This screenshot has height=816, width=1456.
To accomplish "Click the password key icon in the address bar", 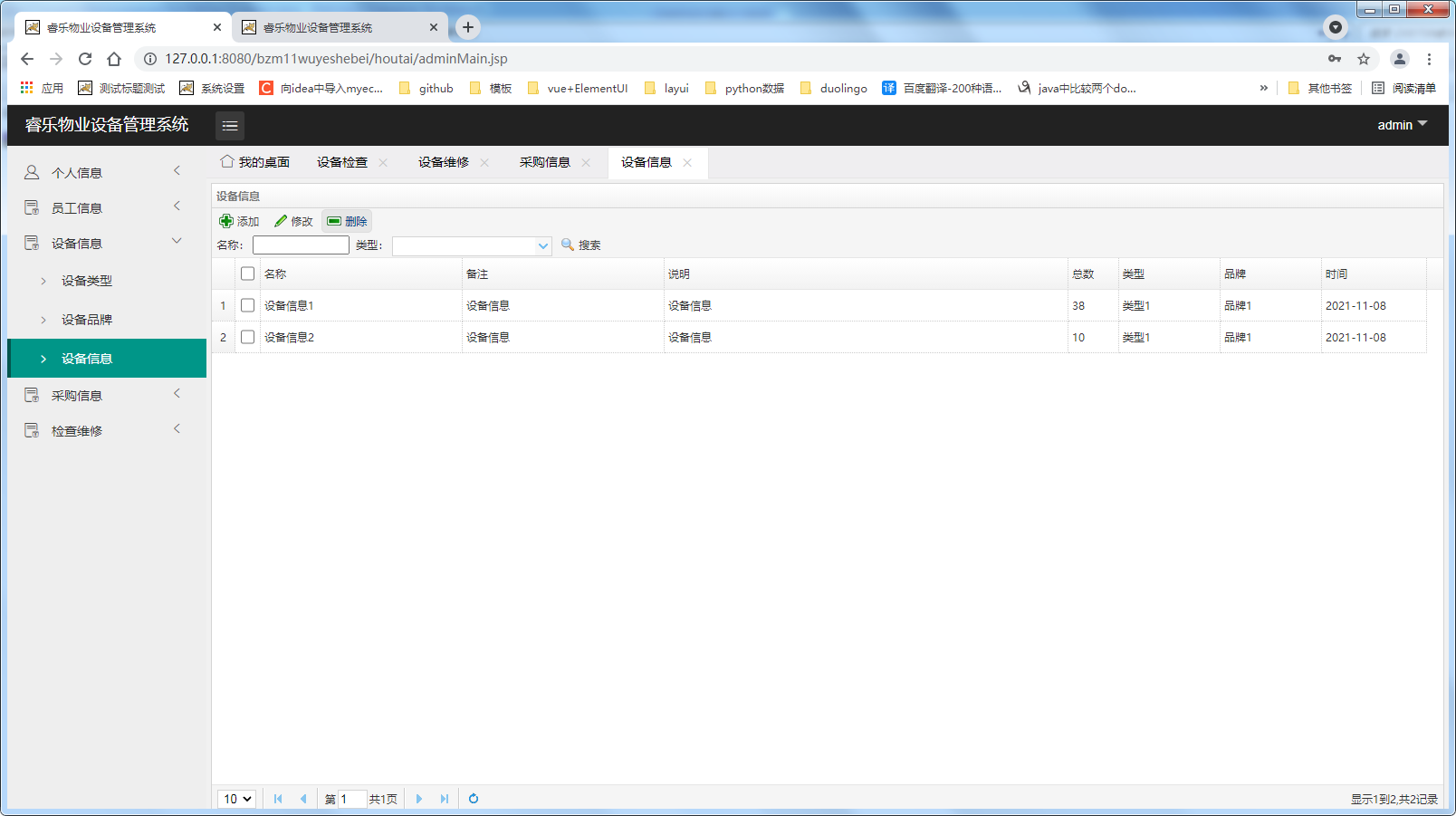I will [x=1335, y=59].
